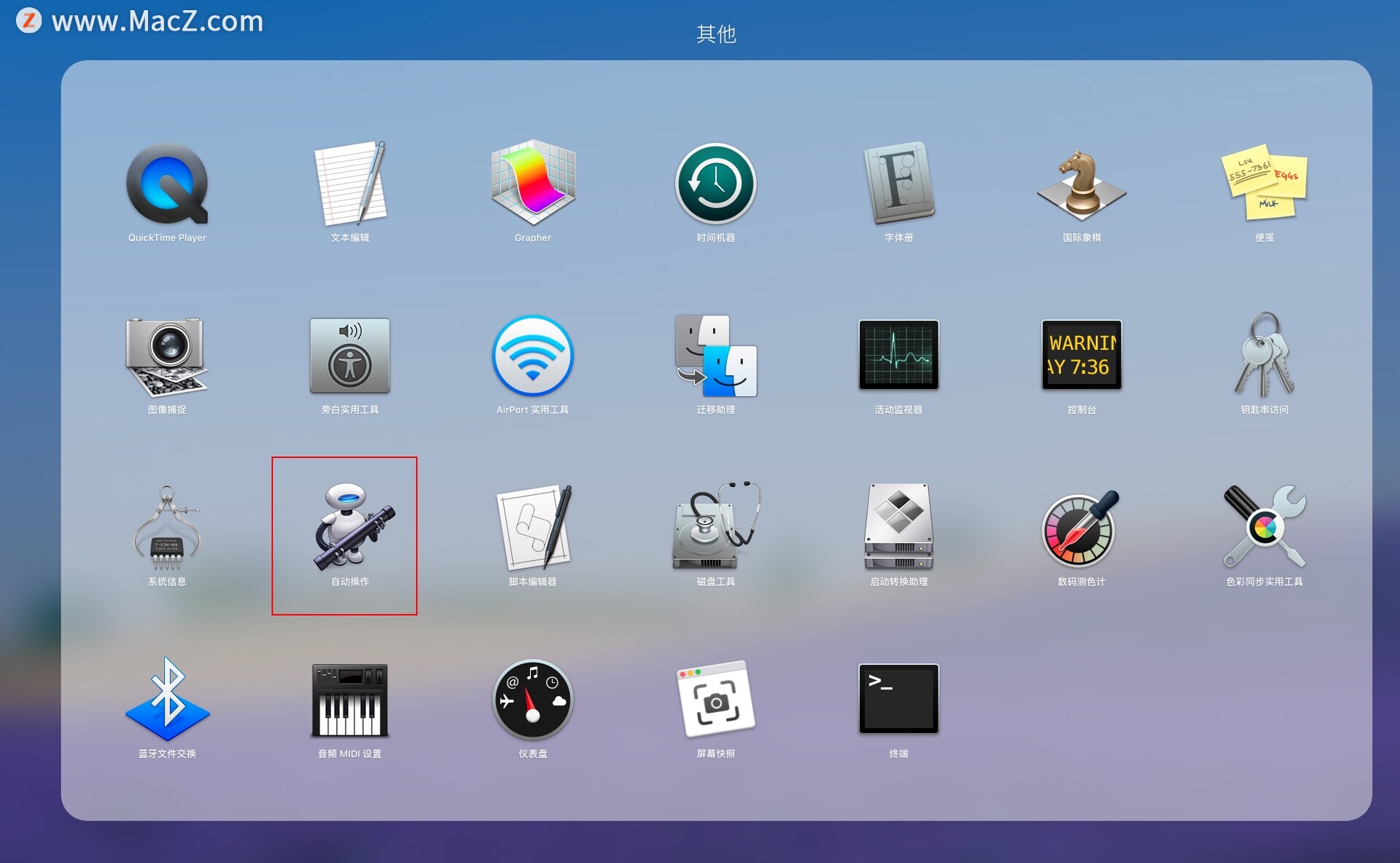The height and width of the screenshot is (863, 1400).
Task: Open the Grapher application
Action: tap(533, 184)
